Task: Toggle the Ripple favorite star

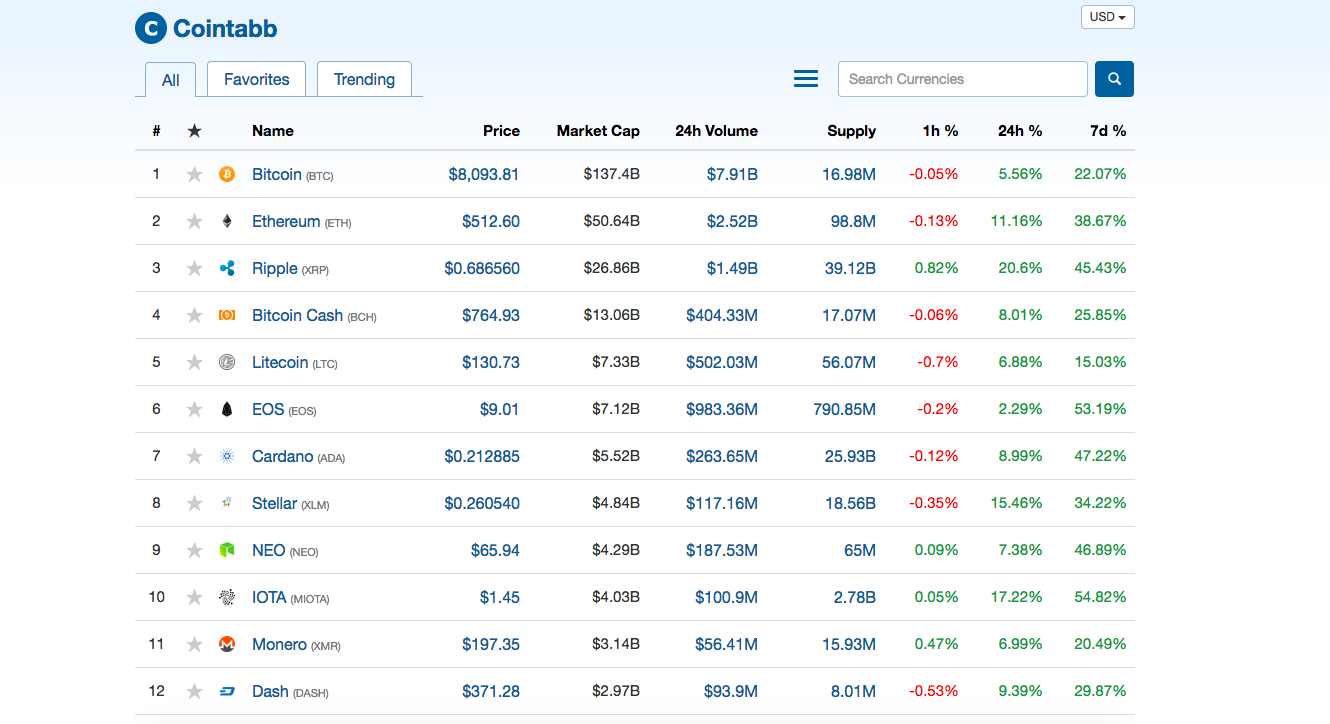Action: tap(194, 268)
